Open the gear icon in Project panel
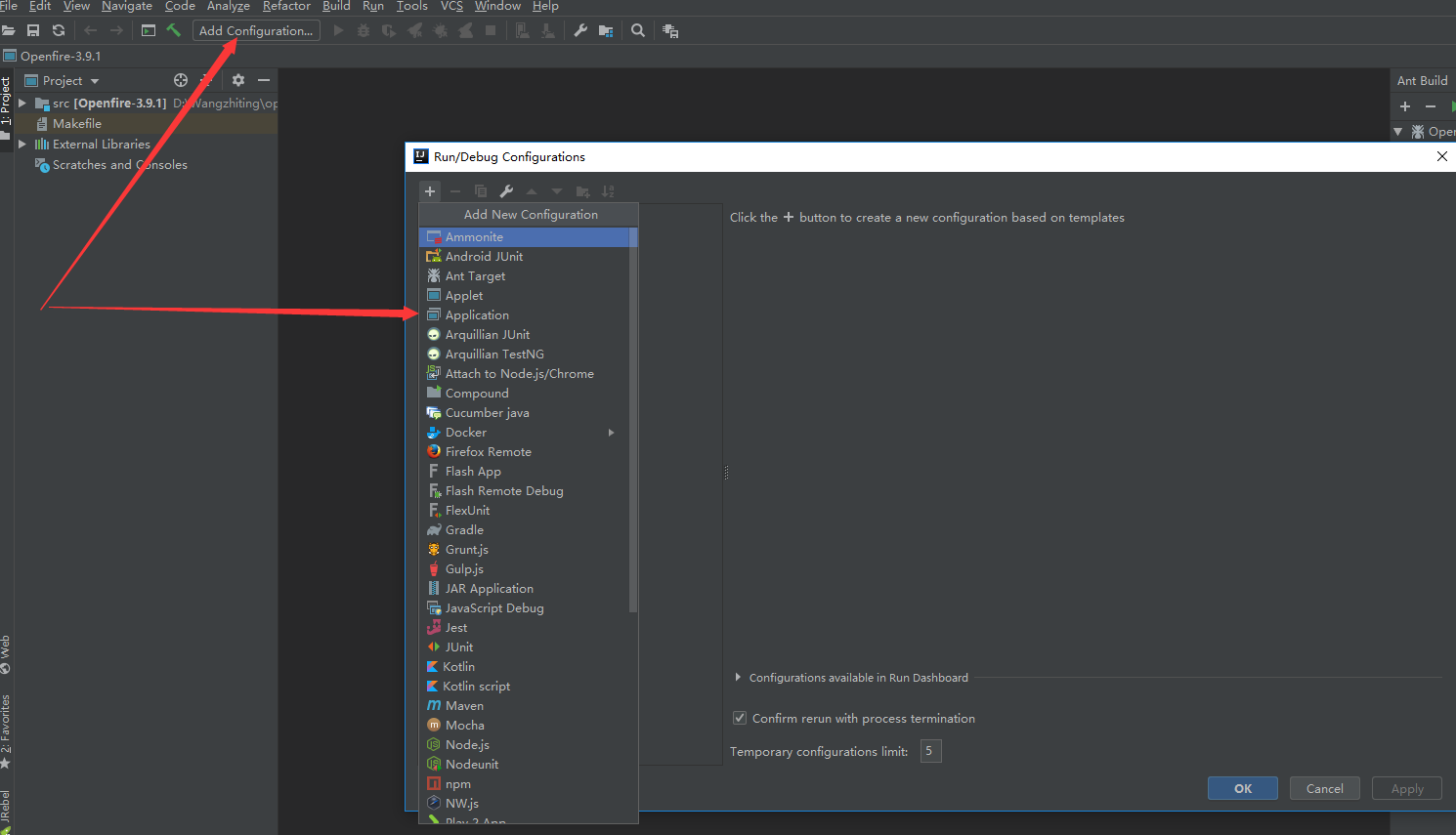1456x835 pixels. click(x=238, y=80)
